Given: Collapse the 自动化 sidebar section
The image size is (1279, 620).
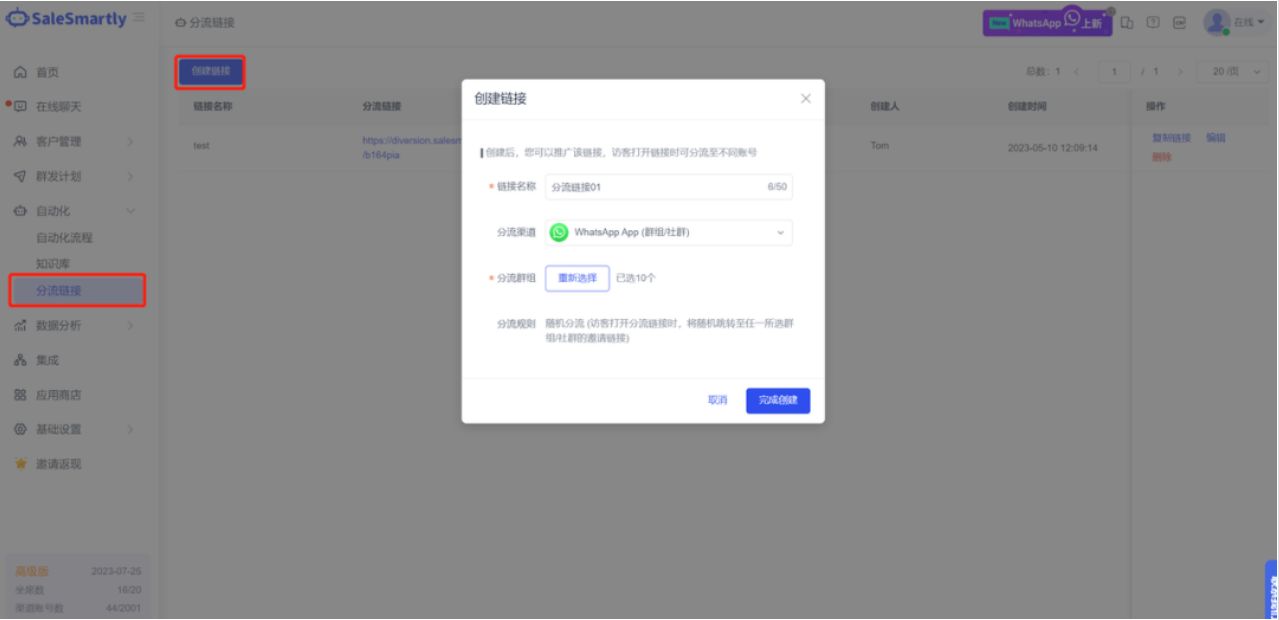Looking at the screenshot, I should click(75, 211).
